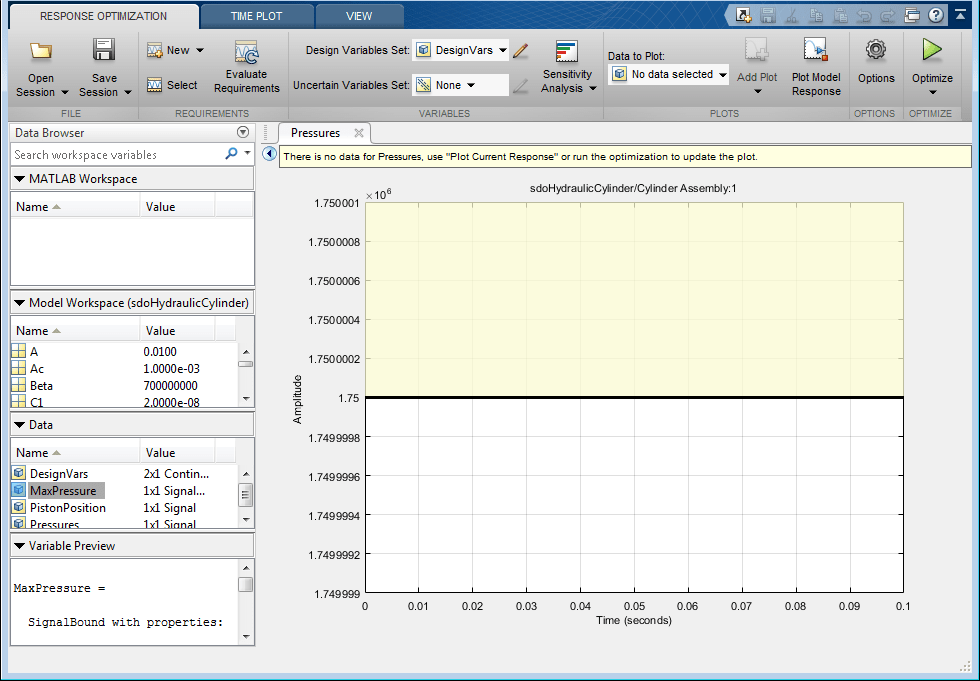
Task: Click Evaluate Requirements icon
Action: click(246, 54)
